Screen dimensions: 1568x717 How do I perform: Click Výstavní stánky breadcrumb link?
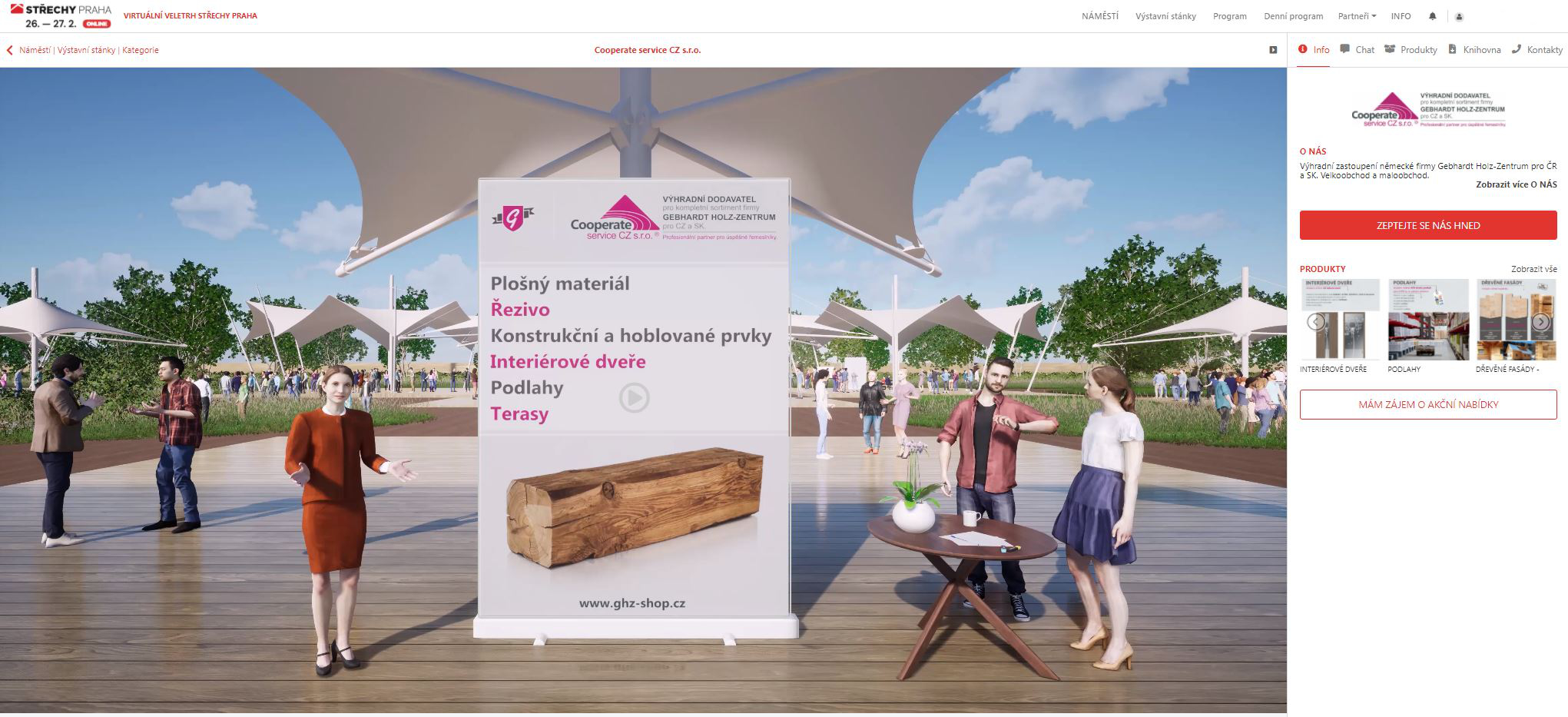click(86, 50)
